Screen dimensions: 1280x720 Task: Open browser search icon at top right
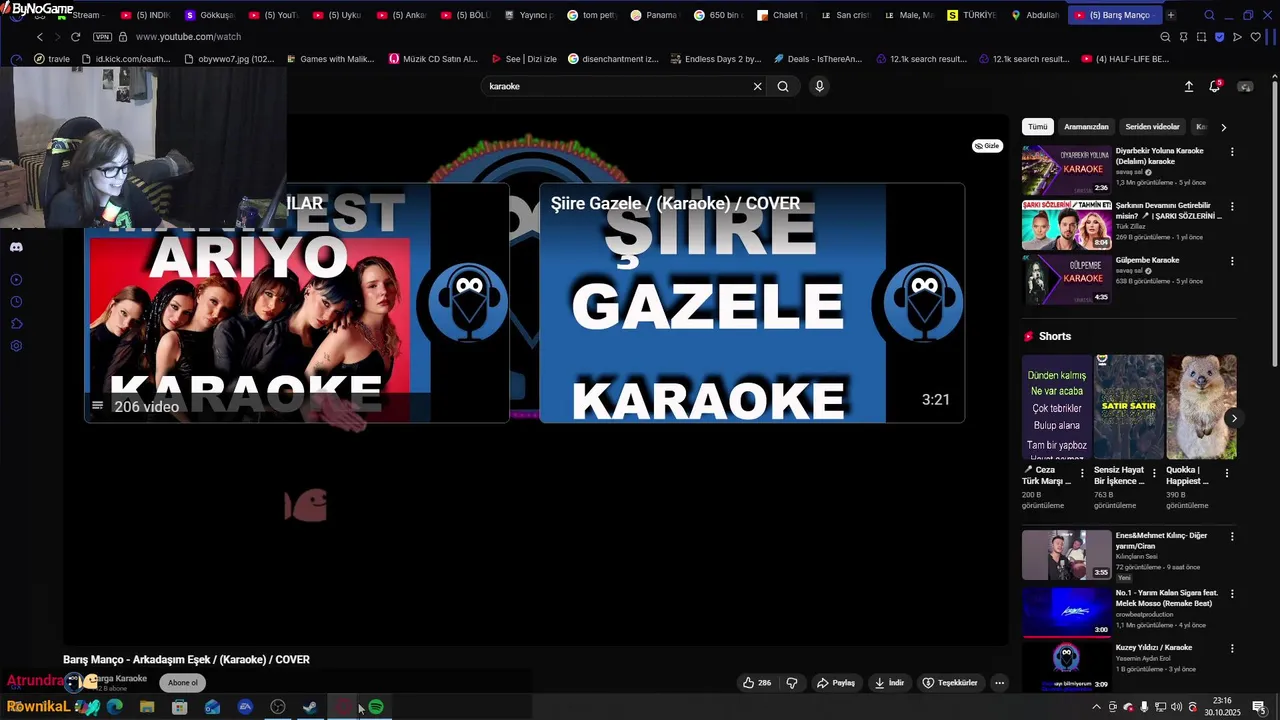[1209, 15]
